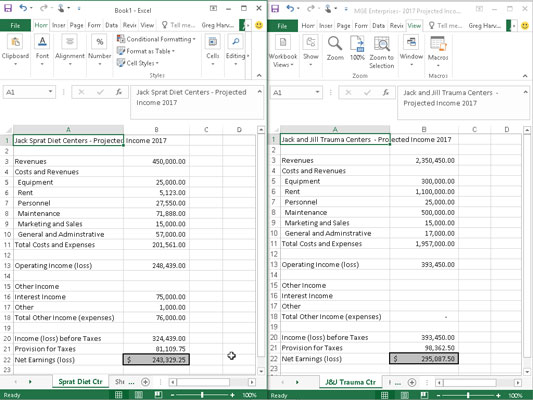Open Alignment group in Book1 ribbon
This screenshot has width=533, height=400.
(70, 51)
